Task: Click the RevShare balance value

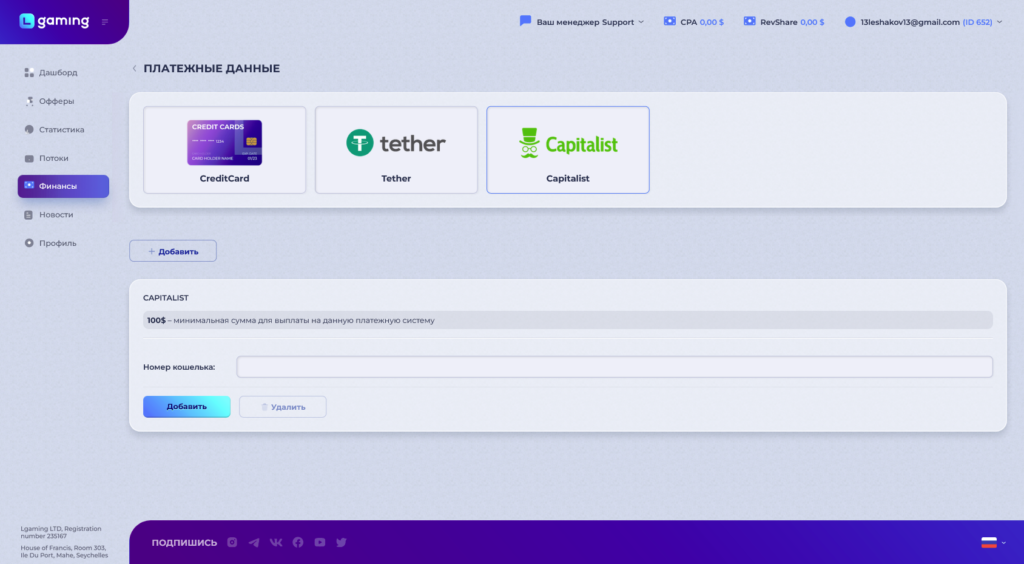Action: coord(812,22)
